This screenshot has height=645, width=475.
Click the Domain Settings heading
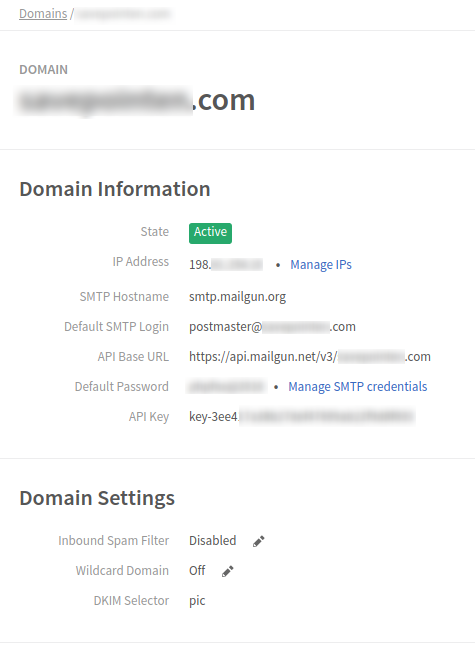(x=97, y=498)
